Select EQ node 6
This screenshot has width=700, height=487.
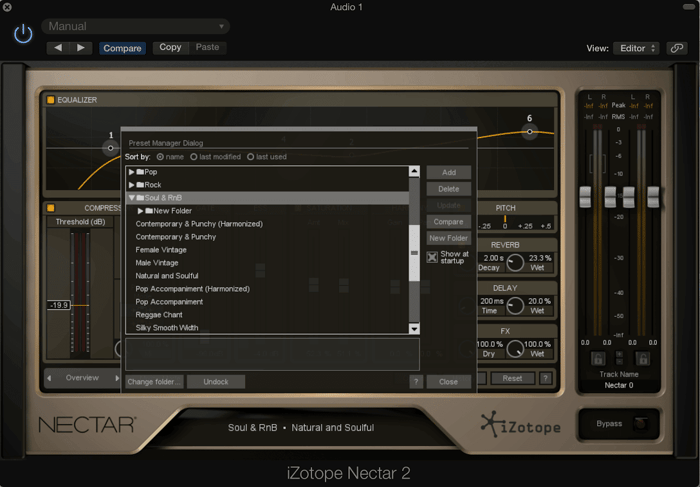(x=529, y=131)
